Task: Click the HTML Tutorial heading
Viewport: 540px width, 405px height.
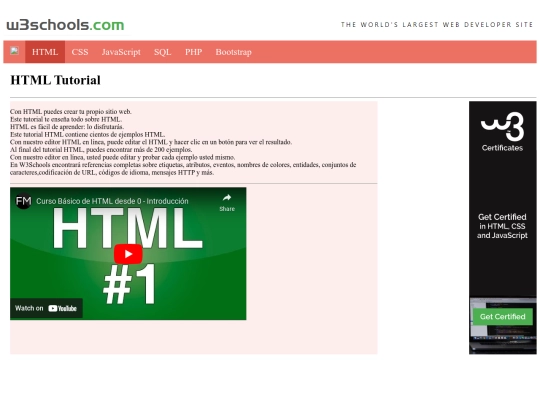Action: (55, 80)
